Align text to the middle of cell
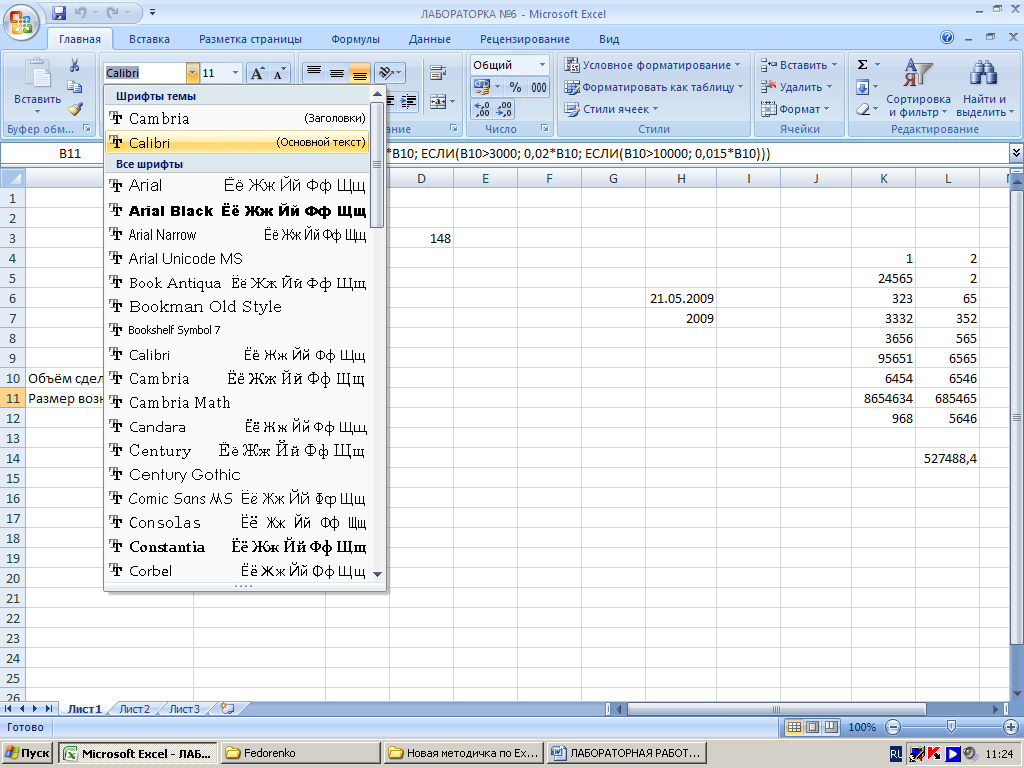The width and height of the screenshot is (1024, 768). (x=337, y=72)
